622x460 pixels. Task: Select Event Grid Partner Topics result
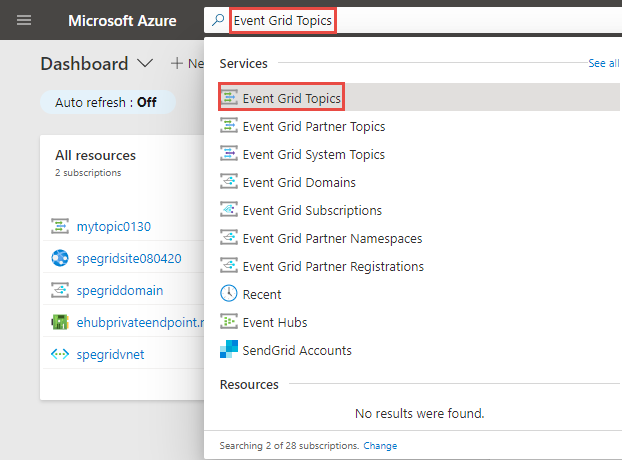(x=313, y=126)
